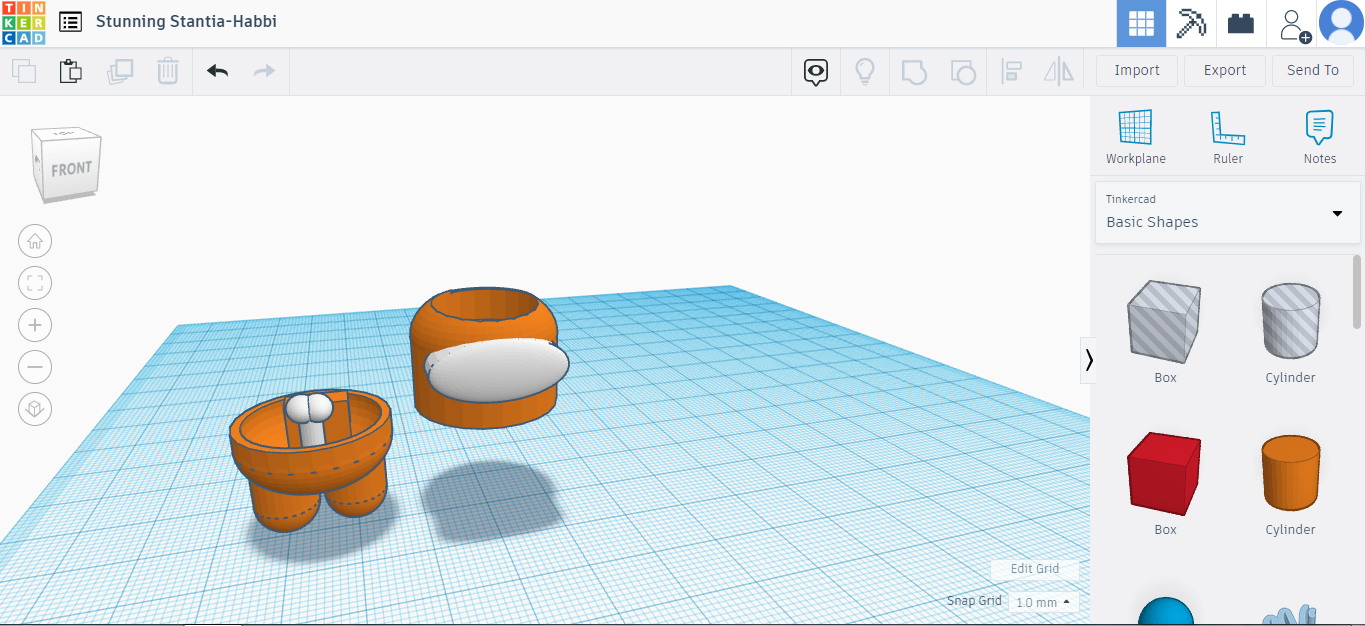Click the Duplicate and repeat icon
Screen dimensions: 1365x626
[x=120, y=71]
